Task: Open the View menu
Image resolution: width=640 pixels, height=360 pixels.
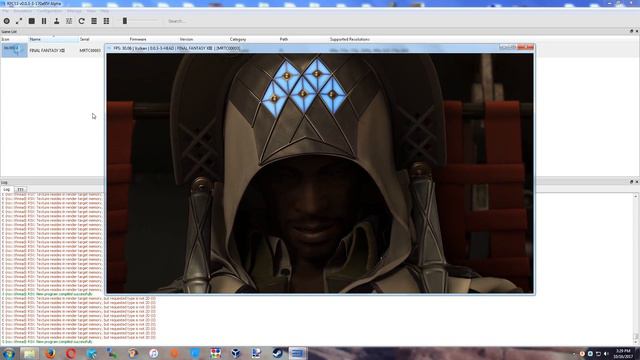Action: (91, 11)
